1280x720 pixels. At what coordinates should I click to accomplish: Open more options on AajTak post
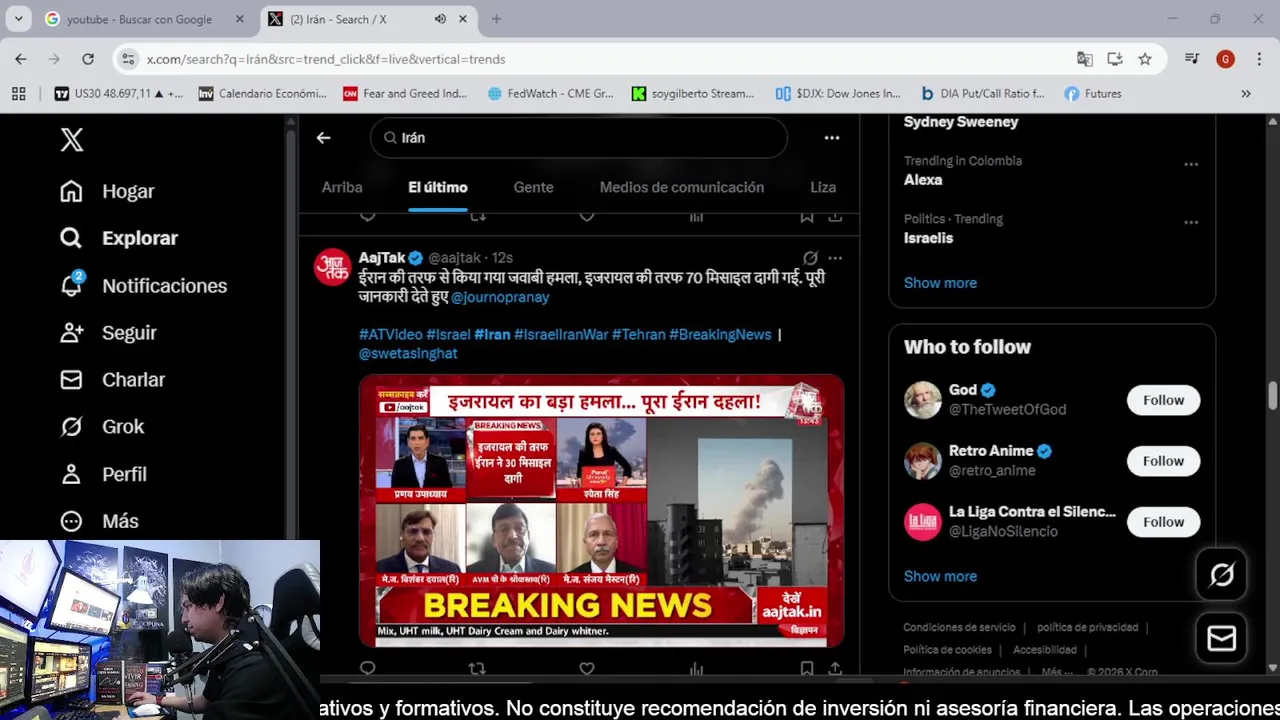point(835,258)
